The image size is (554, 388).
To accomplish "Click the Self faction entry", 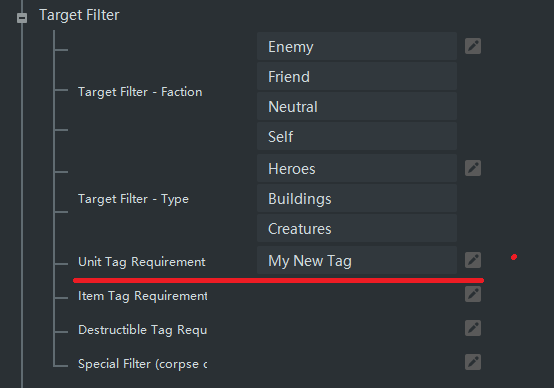I will click(x=357, y=137).
